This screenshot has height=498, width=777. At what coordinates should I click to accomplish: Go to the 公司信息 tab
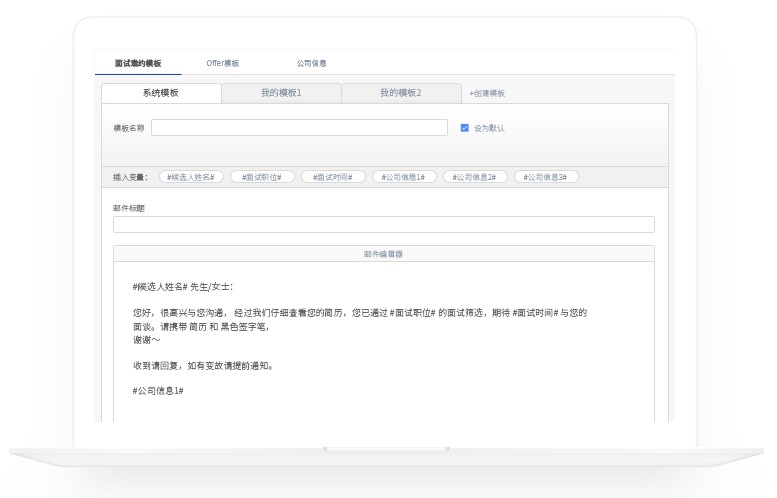[x=311, y=63]
